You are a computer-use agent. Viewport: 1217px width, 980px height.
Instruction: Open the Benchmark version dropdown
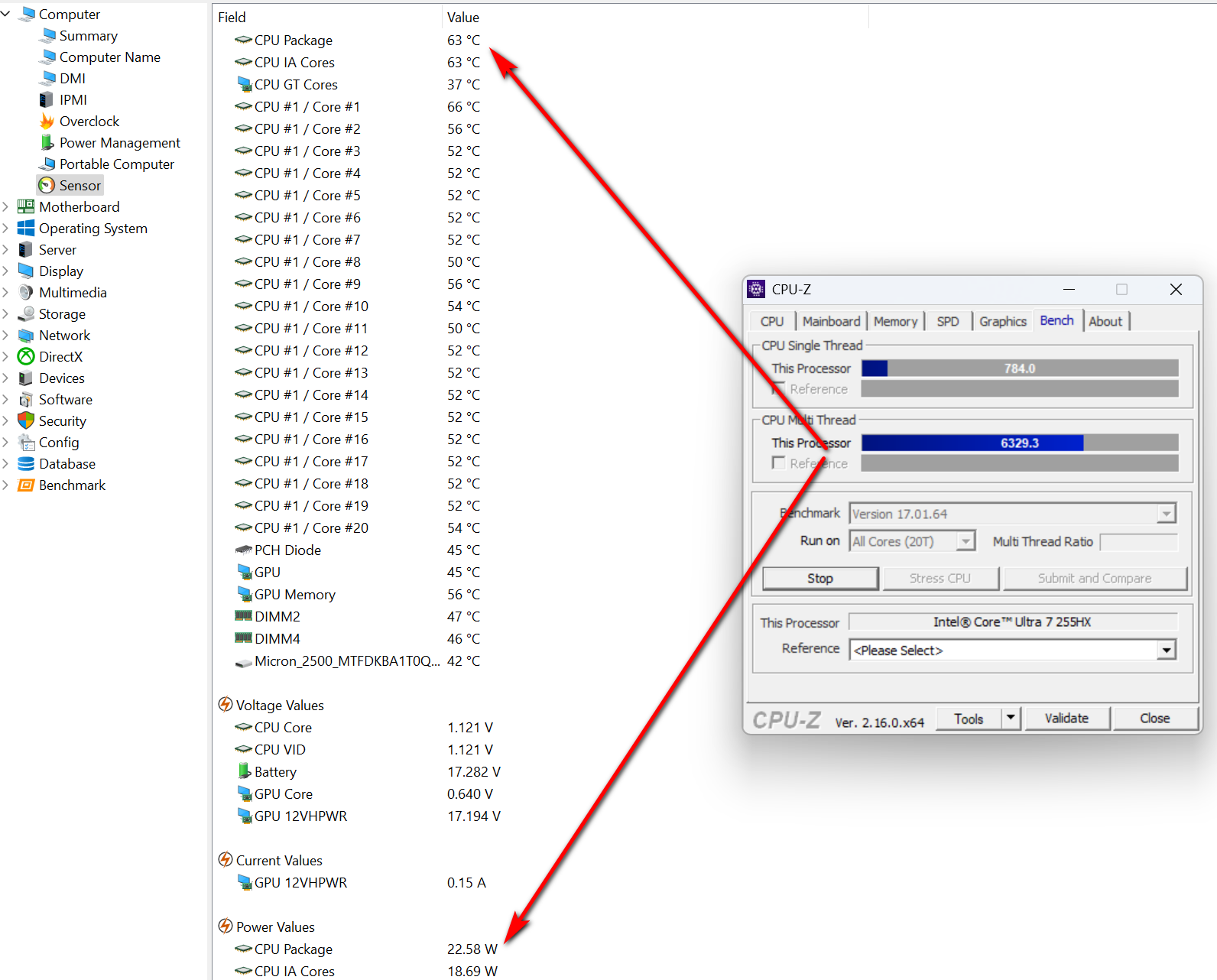pyautogui.click(x=1166, y=514)
